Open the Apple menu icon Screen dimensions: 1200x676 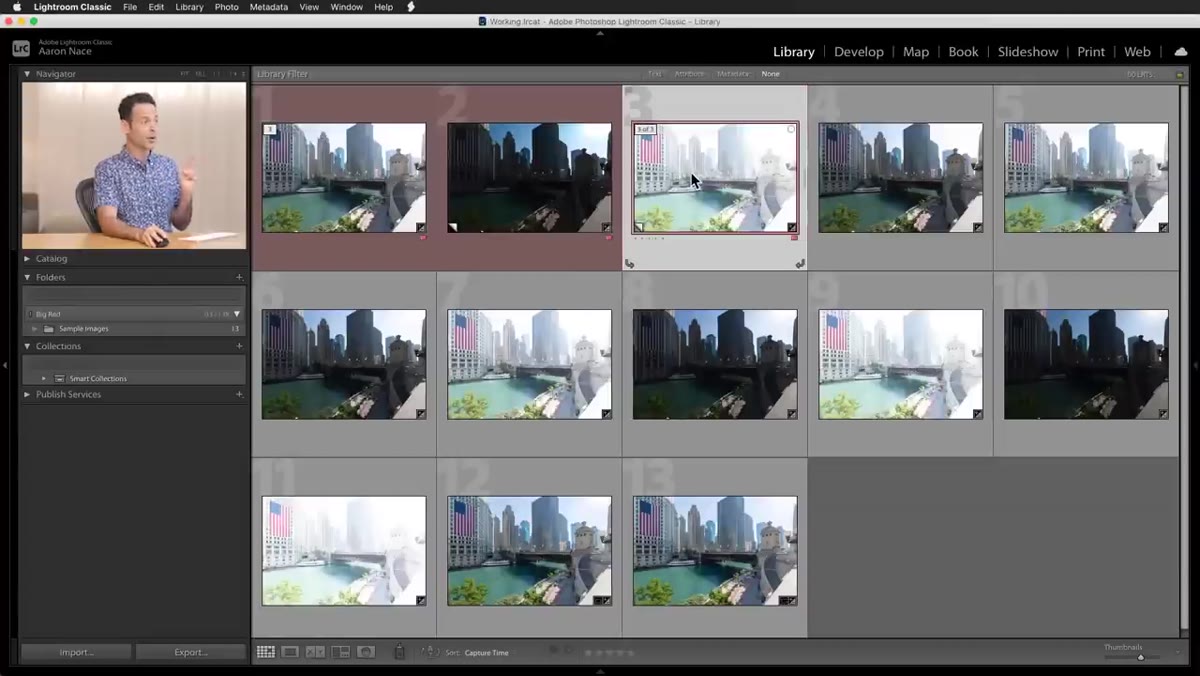[16, 7]
